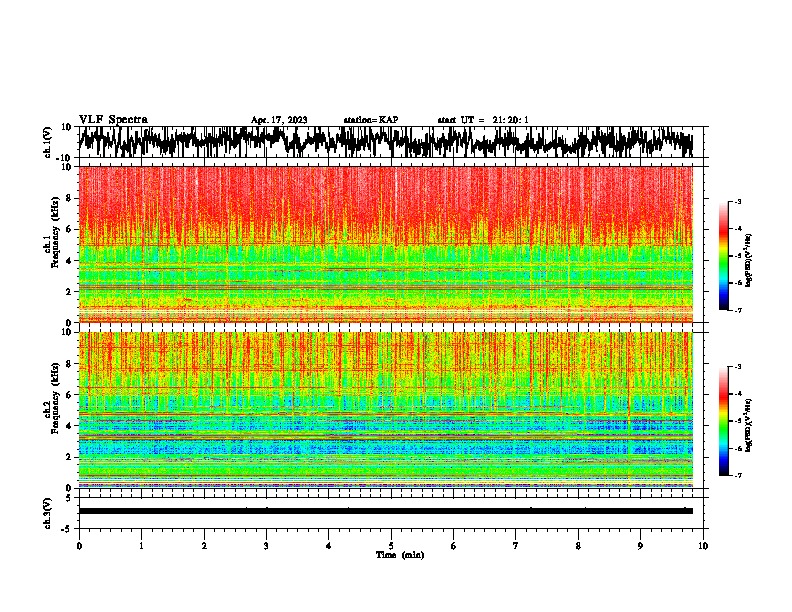Click the "-7" tick on ch.1 color bar
Image resolution: width=792 pixels, height=612 pixels.
(738, 310)
